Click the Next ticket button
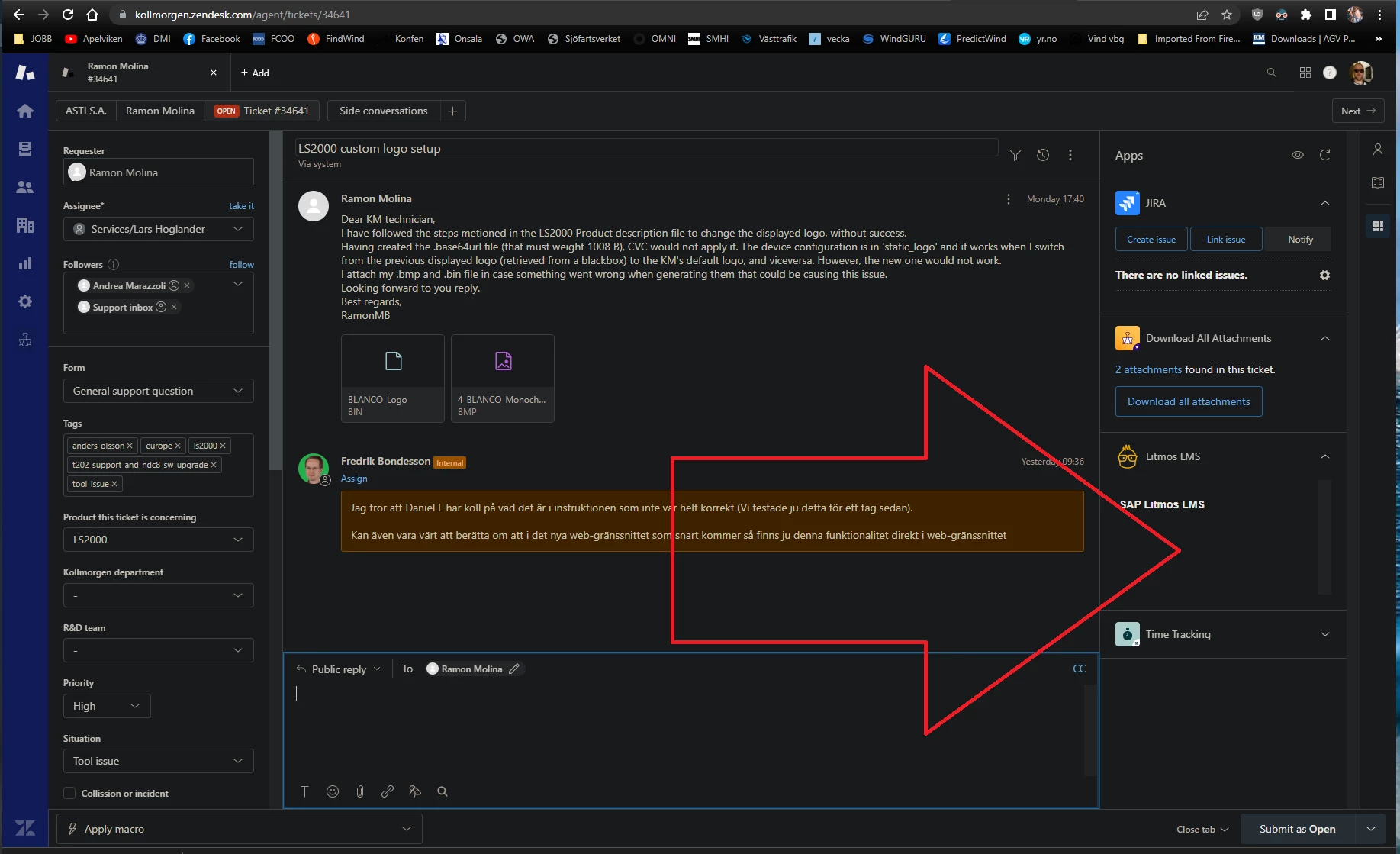This screenshot has width=1400, height=854. [x=1358, y=111]
